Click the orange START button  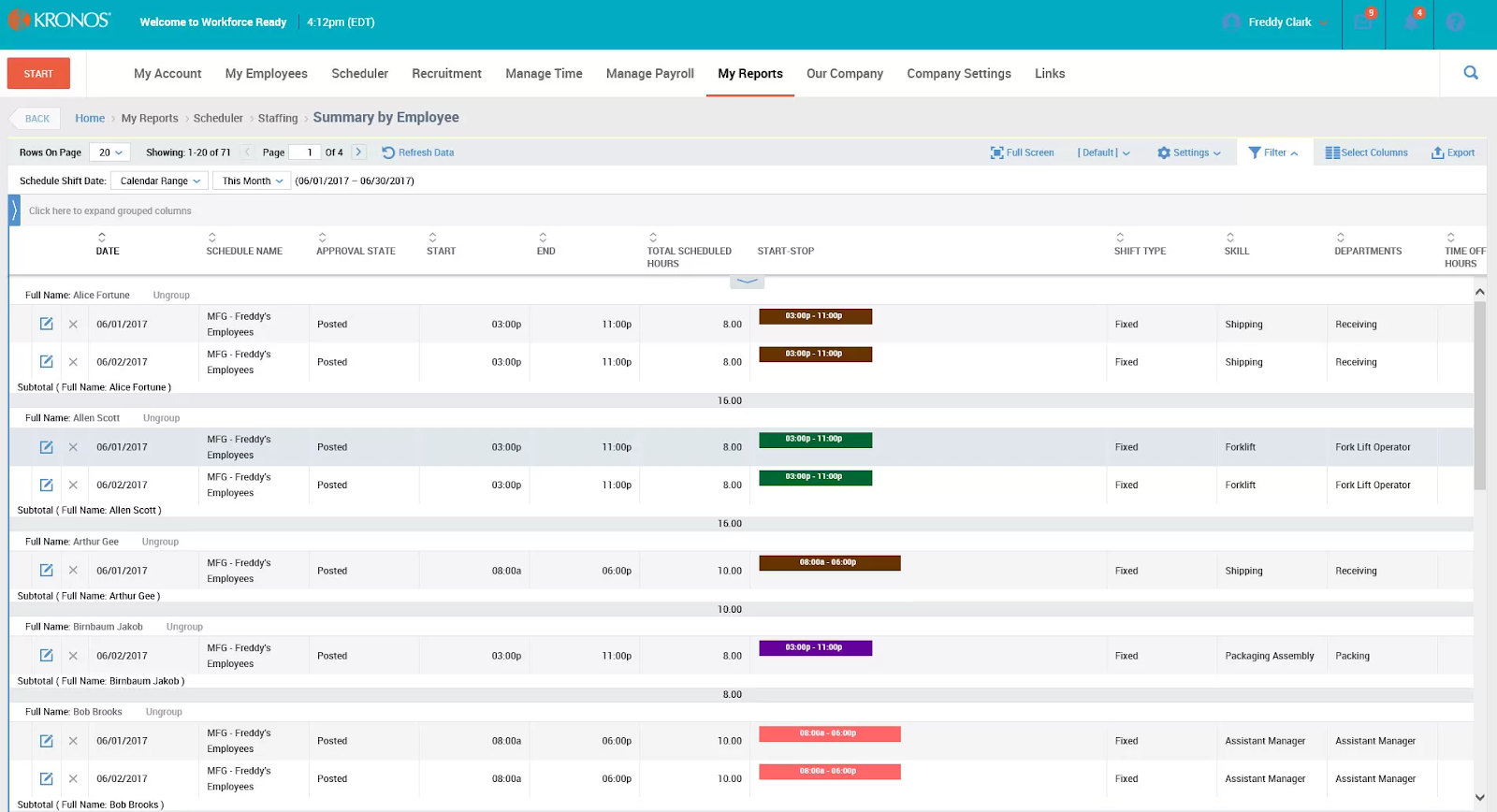pyautogui.click(x=38, y=73)
